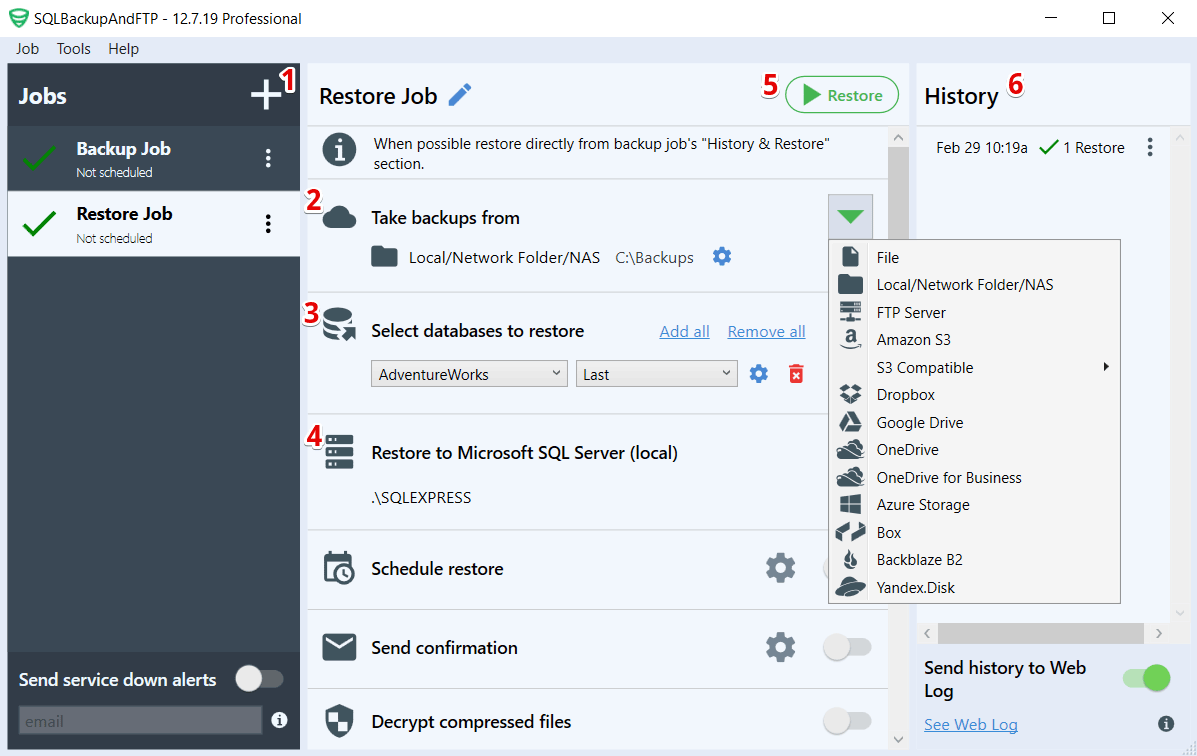Open Send confirmation settings gear
Screen dimensions: 1197x756
pos(780,647)
